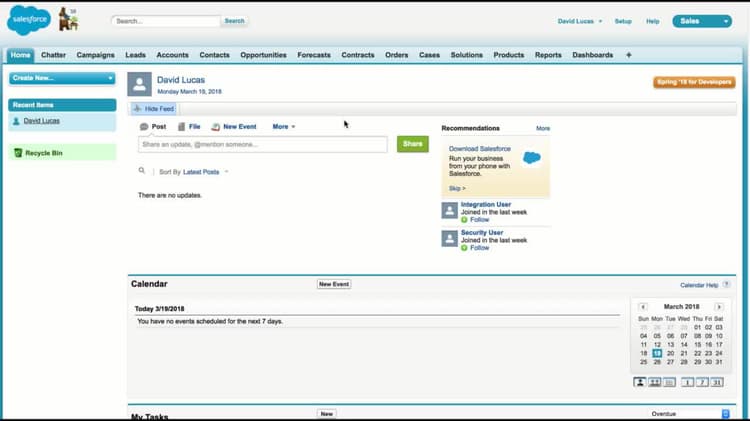Go to the Leads tab

pyautogui.click(x=135, y=55)
